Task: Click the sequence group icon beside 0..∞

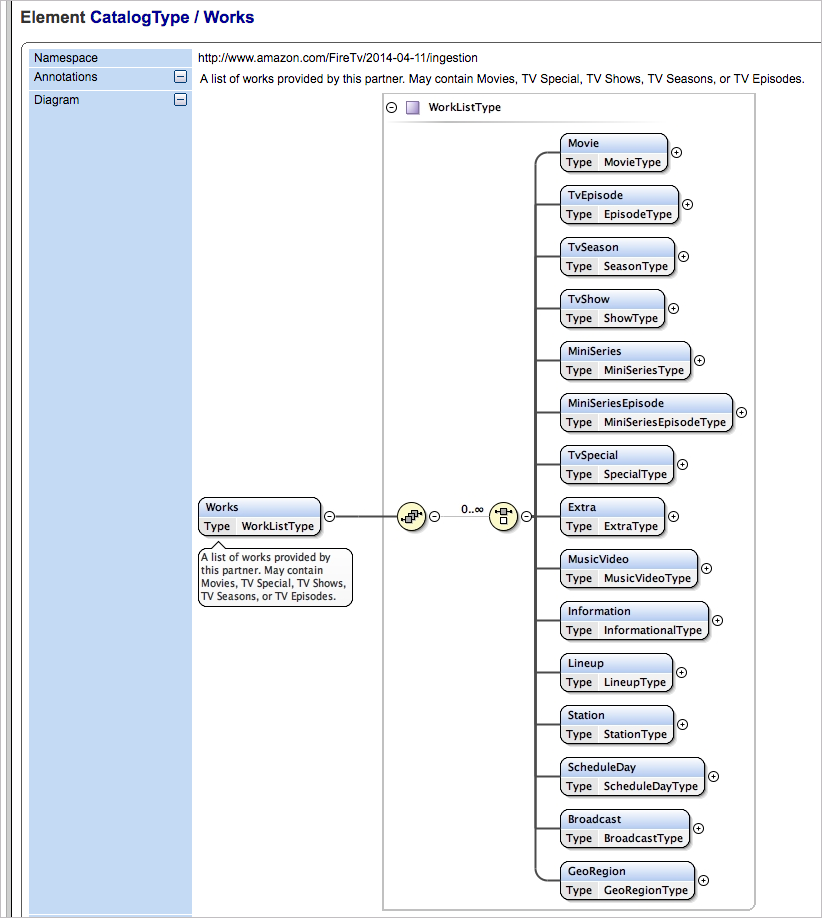Action: [503, 516]
